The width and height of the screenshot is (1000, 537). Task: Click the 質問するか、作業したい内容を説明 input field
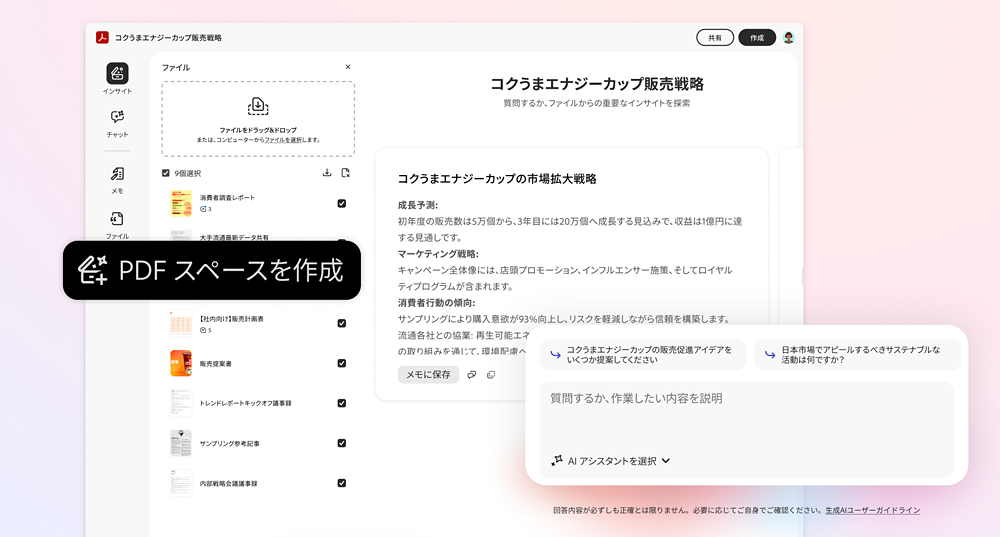point(745,410)
